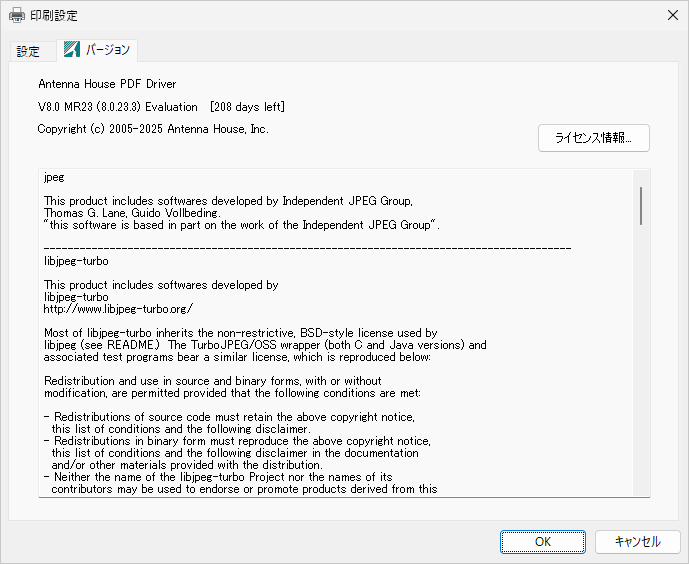Click the dashed separator line in license text

(x=307, y=247)
